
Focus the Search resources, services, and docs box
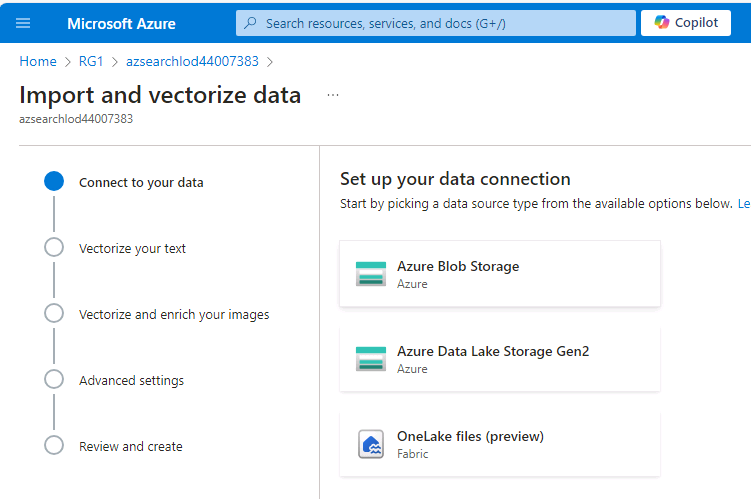(436, 23)
